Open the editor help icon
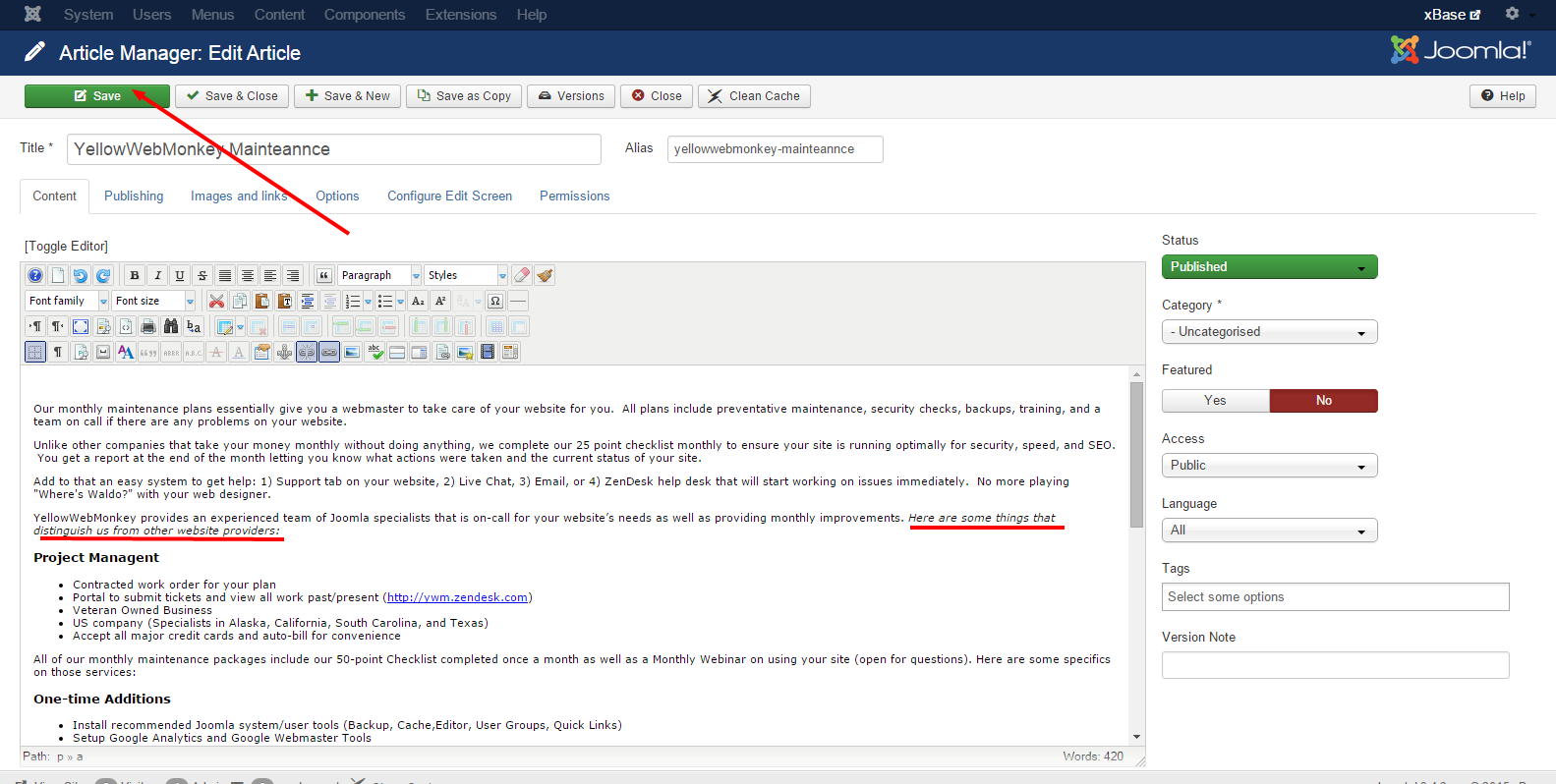 (35, 275)
